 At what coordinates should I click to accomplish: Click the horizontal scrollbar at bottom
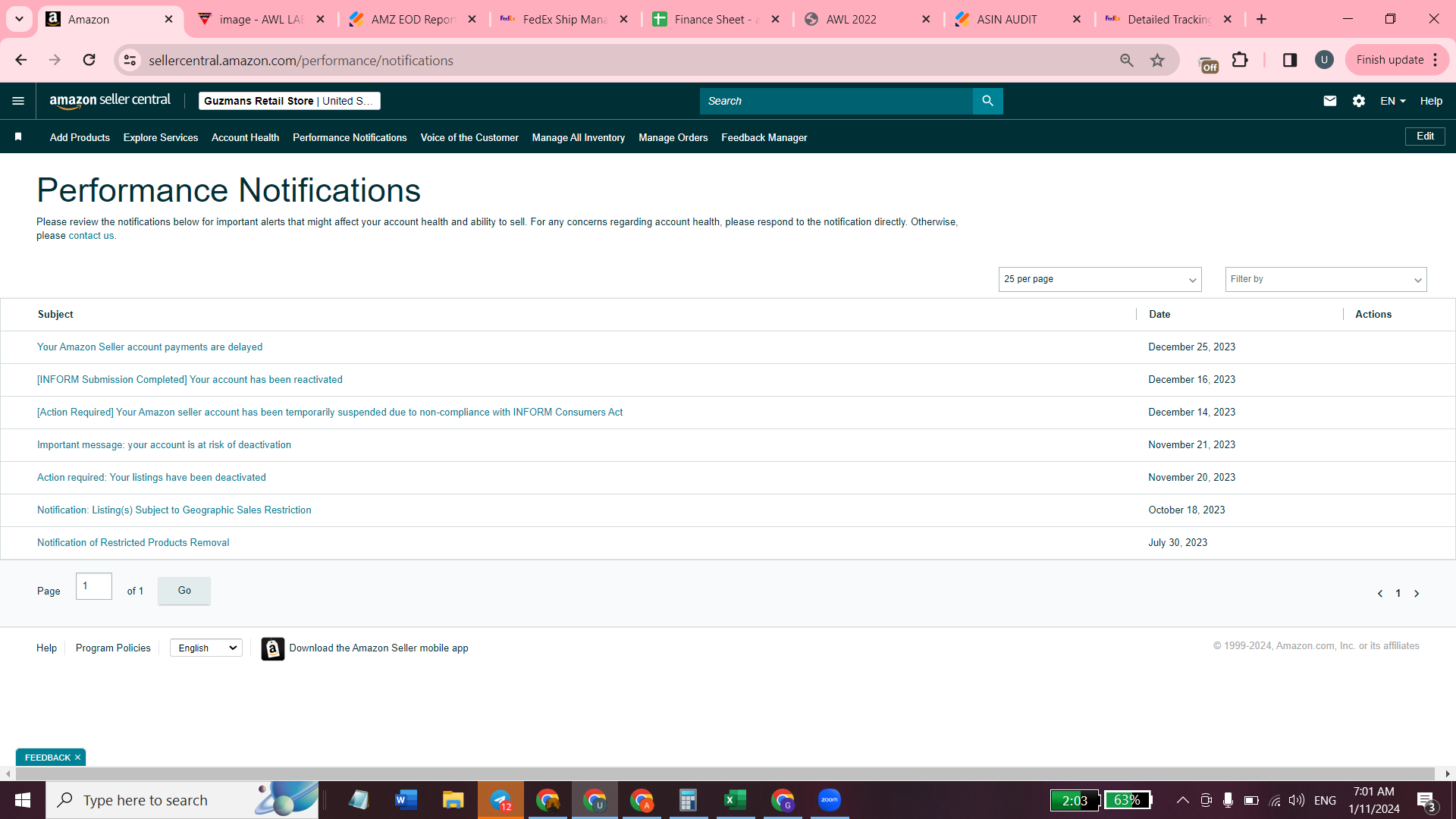(x=724, y=773)
